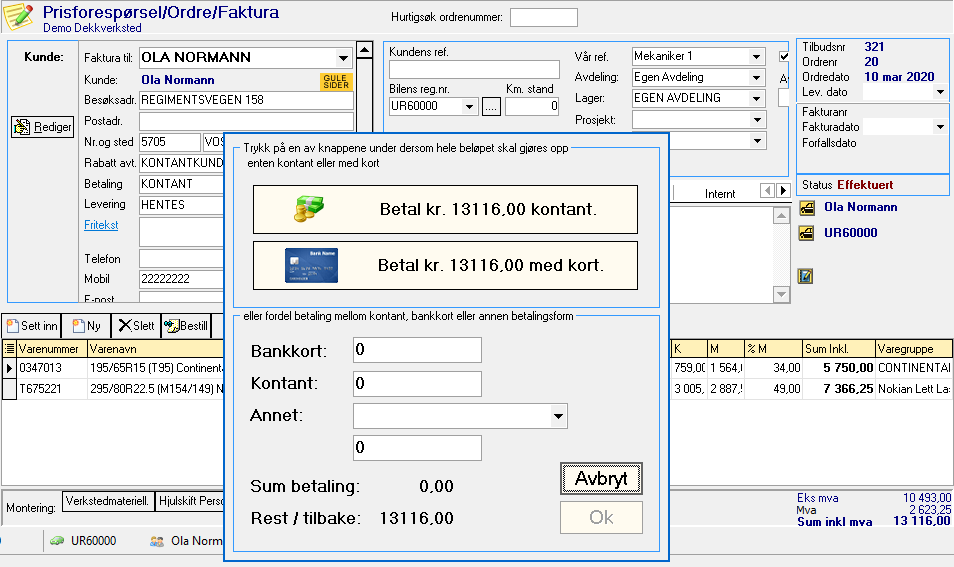Viewport: 954px width, 567px height.
Task: Click the Avbryt button
Action: (x=601, y=479)
